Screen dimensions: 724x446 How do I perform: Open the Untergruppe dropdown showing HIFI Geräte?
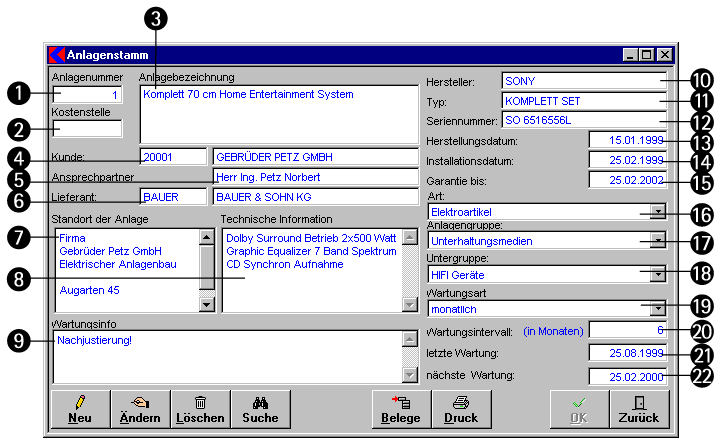(x=658, y=274)
